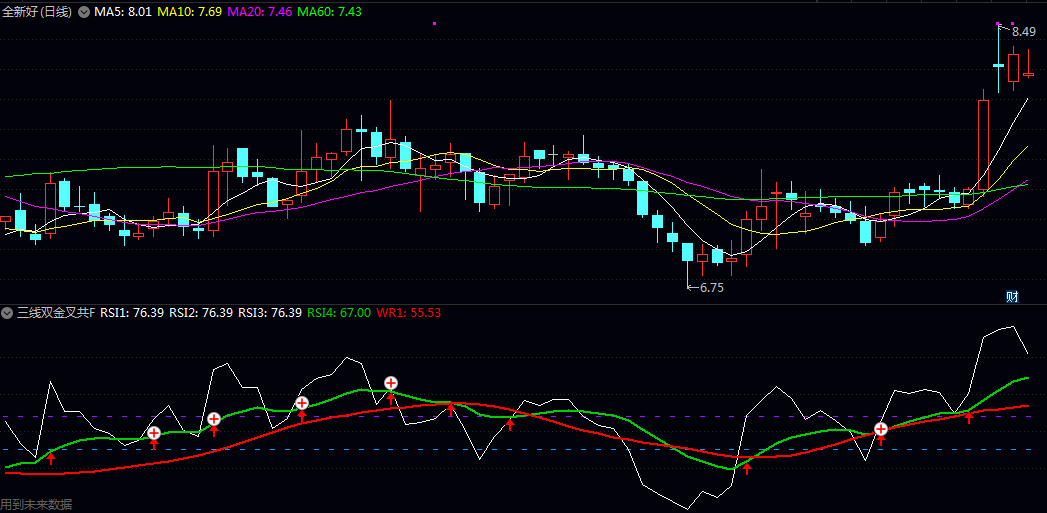Click the leftmost red up-arrow signal
Viewport: 1047px width, 513px height.
pos(51,458)
